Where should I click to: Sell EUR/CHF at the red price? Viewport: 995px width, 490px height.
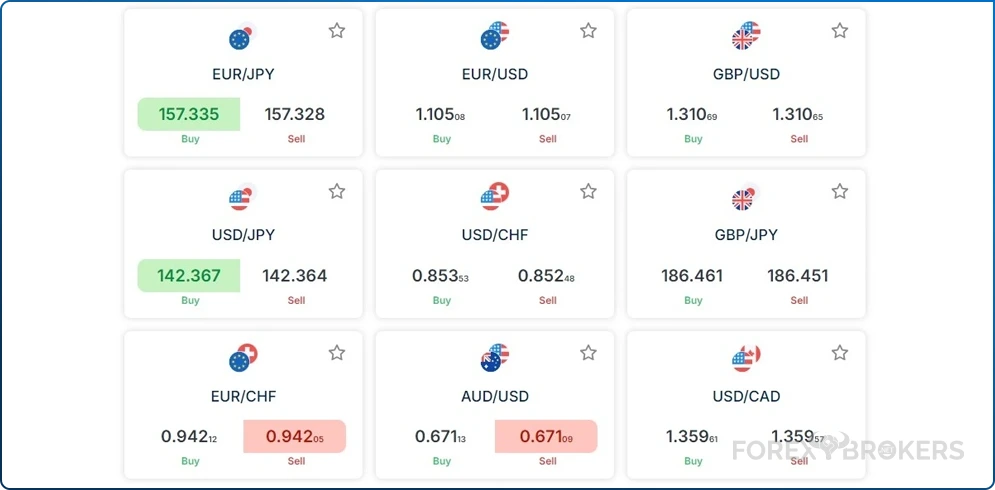(x=295, y=436)
